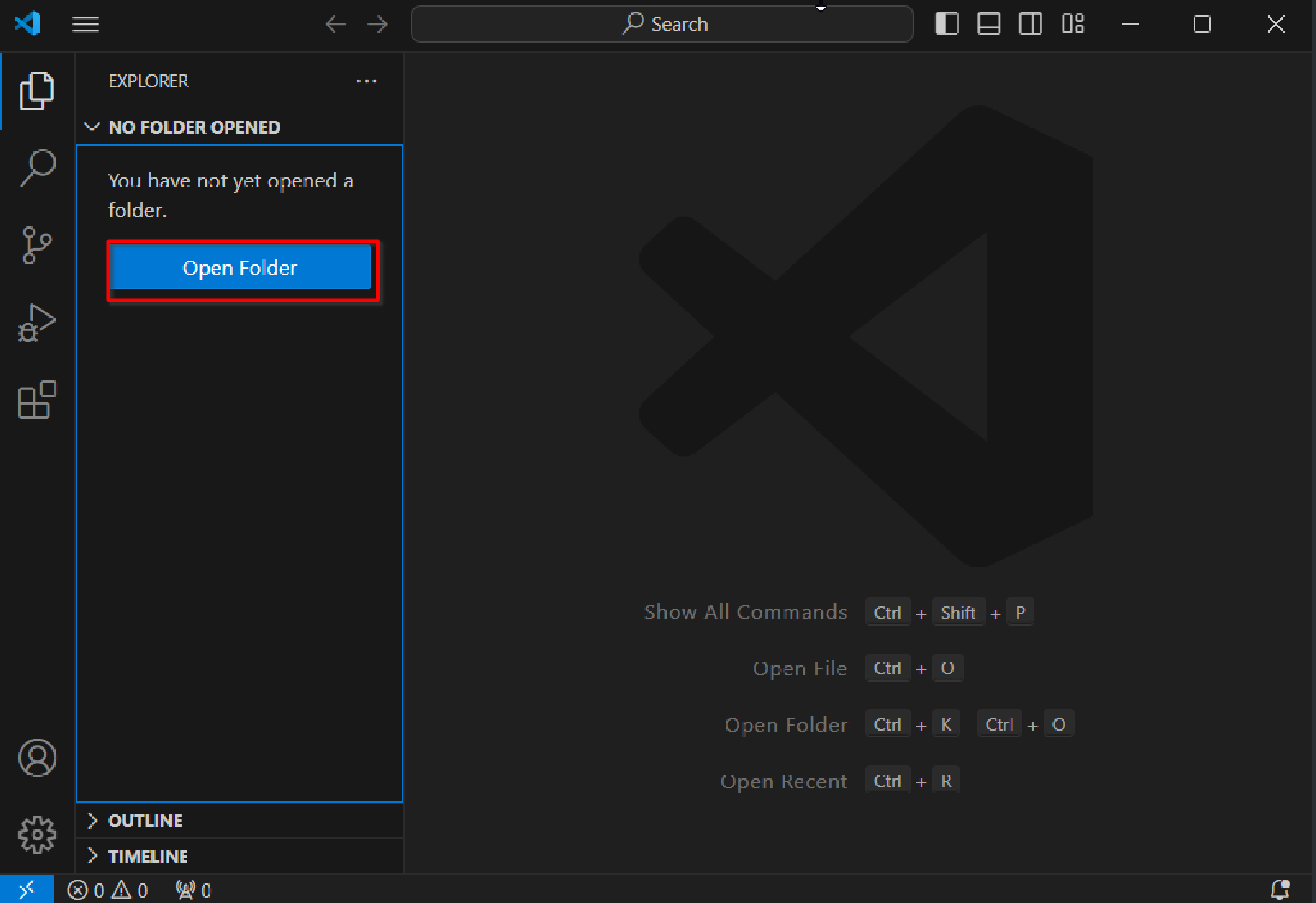
Task: Show errors and warnings in status bar
Action: 108,890
